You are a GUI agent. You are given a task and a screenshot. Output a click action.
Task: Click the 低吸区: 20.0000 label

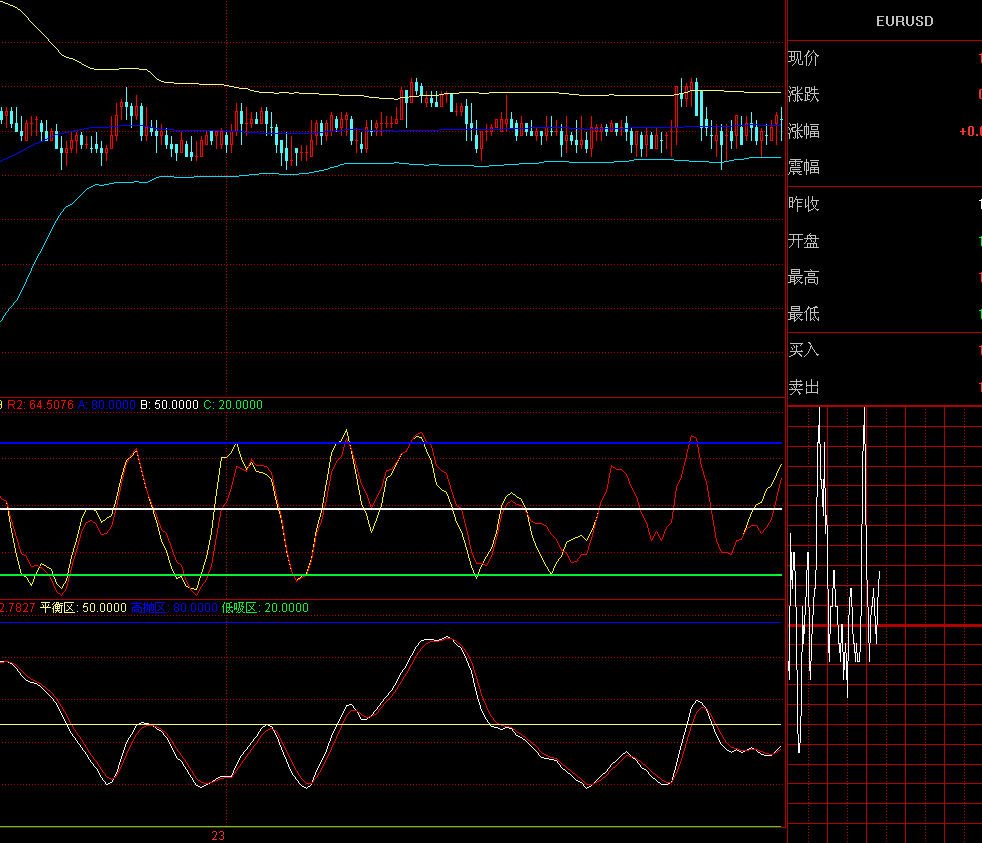click(x=265, y=608)
